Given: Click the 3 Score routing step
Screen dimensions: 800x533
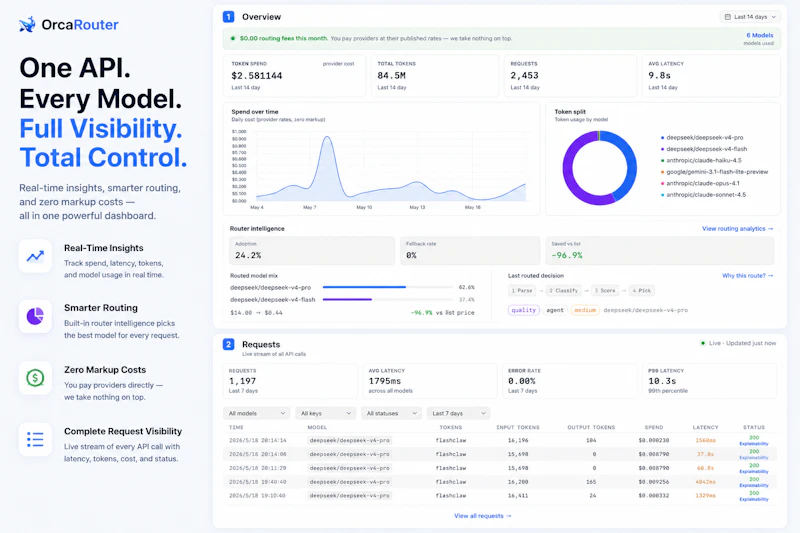Looking at the screenshot, I should [605, 291].
